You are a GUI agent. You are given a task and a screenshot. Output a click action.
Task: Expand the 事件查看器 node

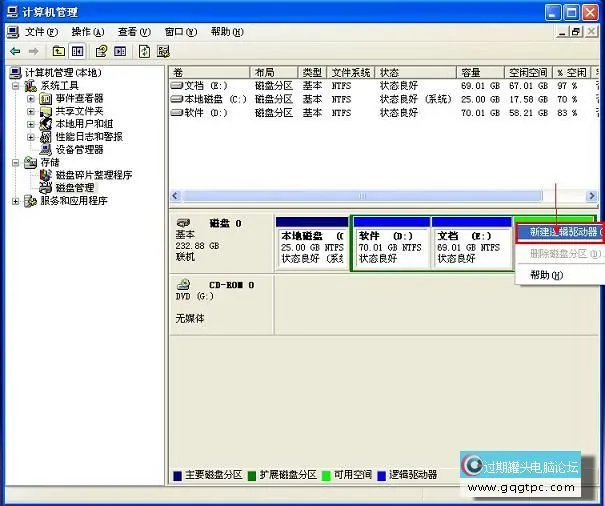click(x=31, y=99)
